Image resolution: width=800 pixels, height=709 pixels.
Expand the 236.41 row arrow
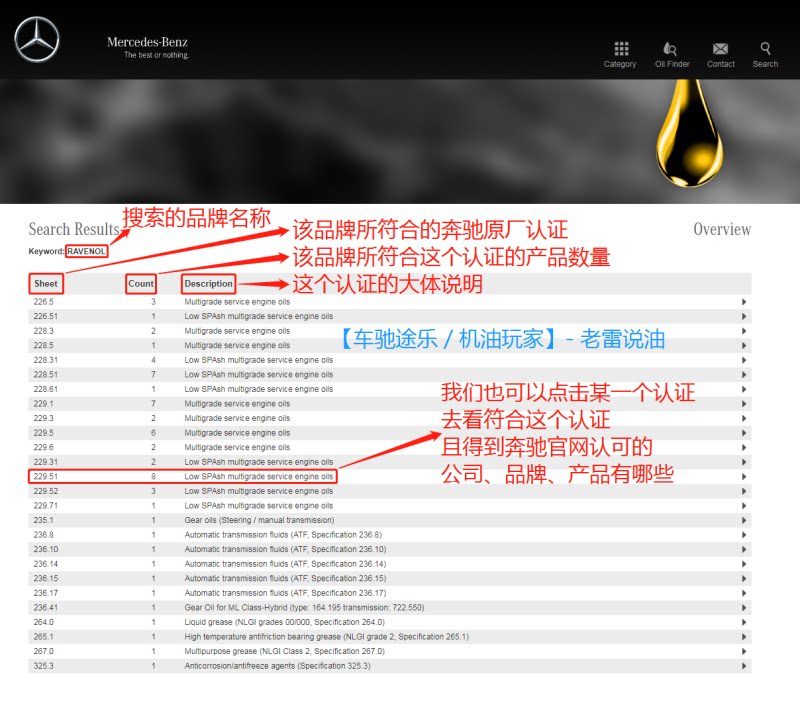(744, 607)
